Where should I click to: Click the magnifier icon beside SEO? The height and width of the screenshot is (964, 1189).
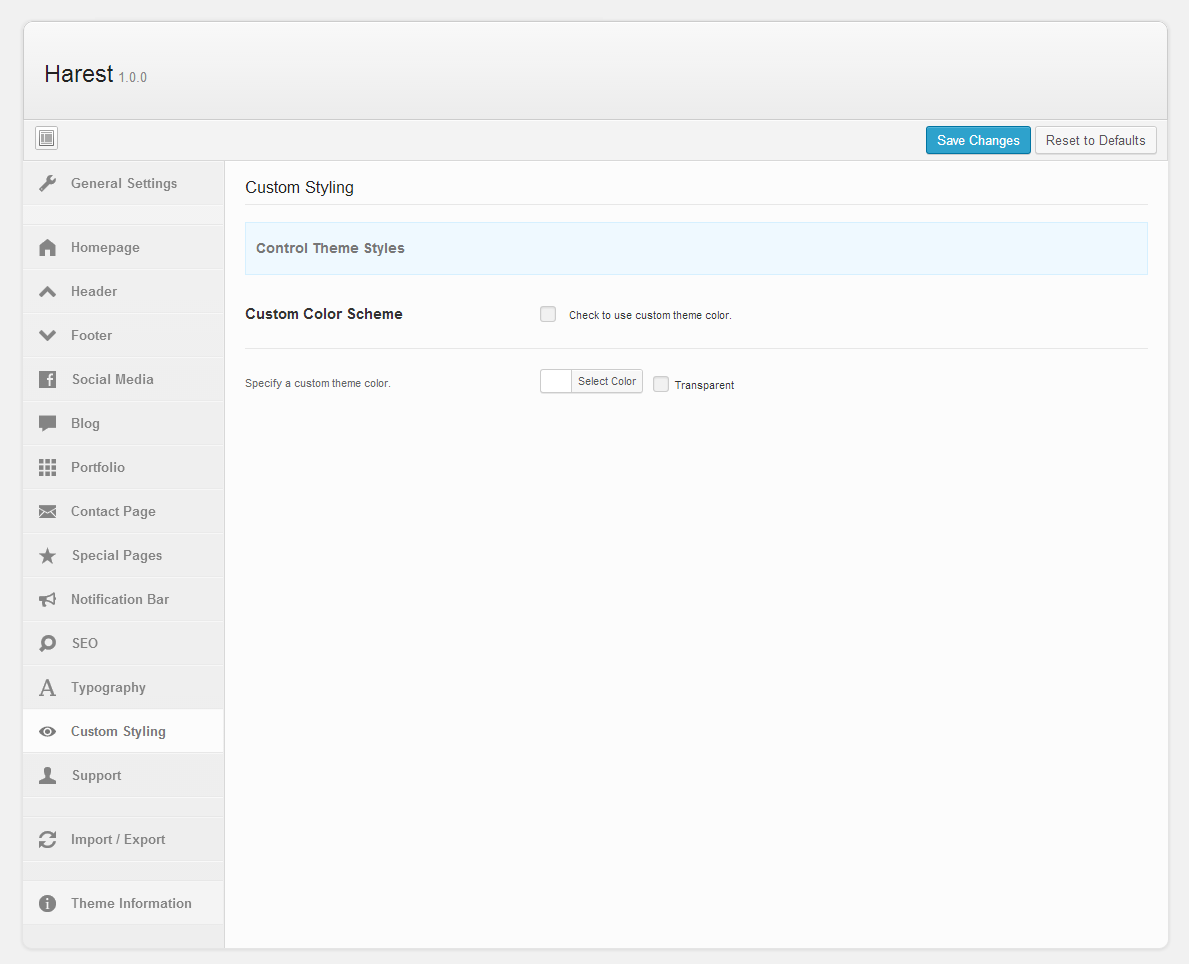tap(47, 644)
